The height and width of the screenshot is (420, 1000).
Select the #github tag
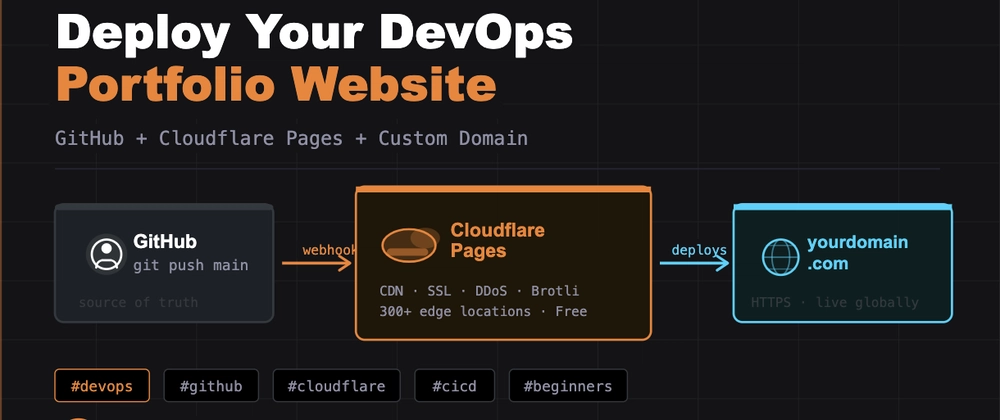point(211,386)
